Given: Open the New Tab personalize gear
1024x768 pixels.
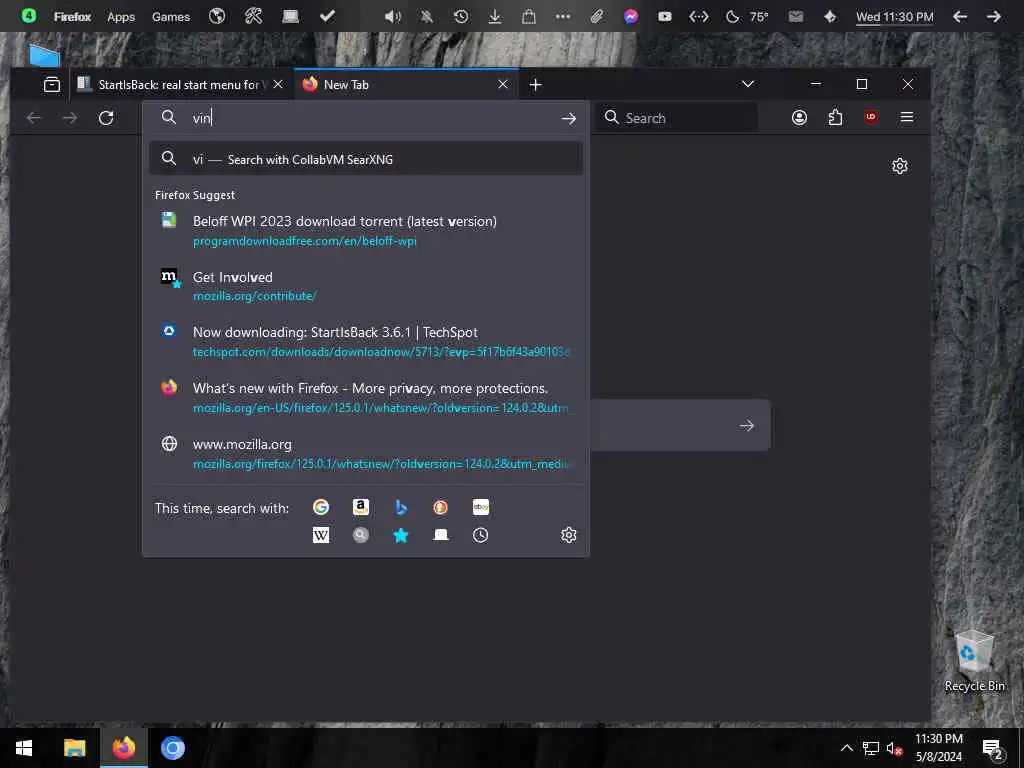Looking at the screenshot, I should [900, 166].
